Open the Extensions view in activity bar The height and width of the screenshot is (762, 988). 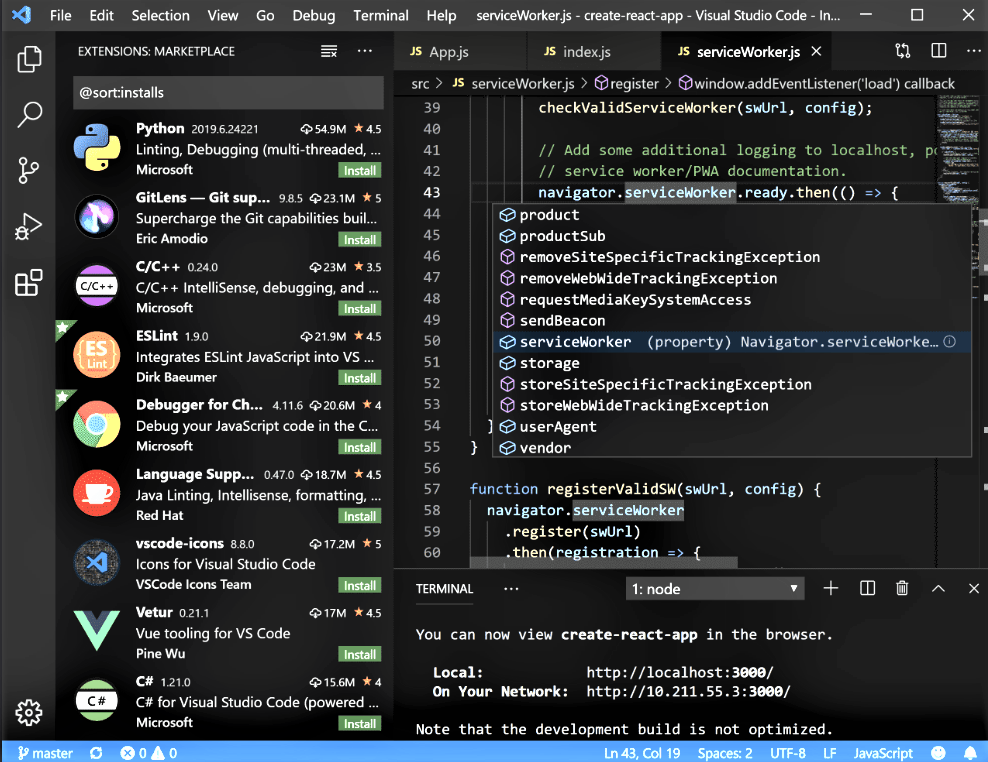click(x=29, y=282)
